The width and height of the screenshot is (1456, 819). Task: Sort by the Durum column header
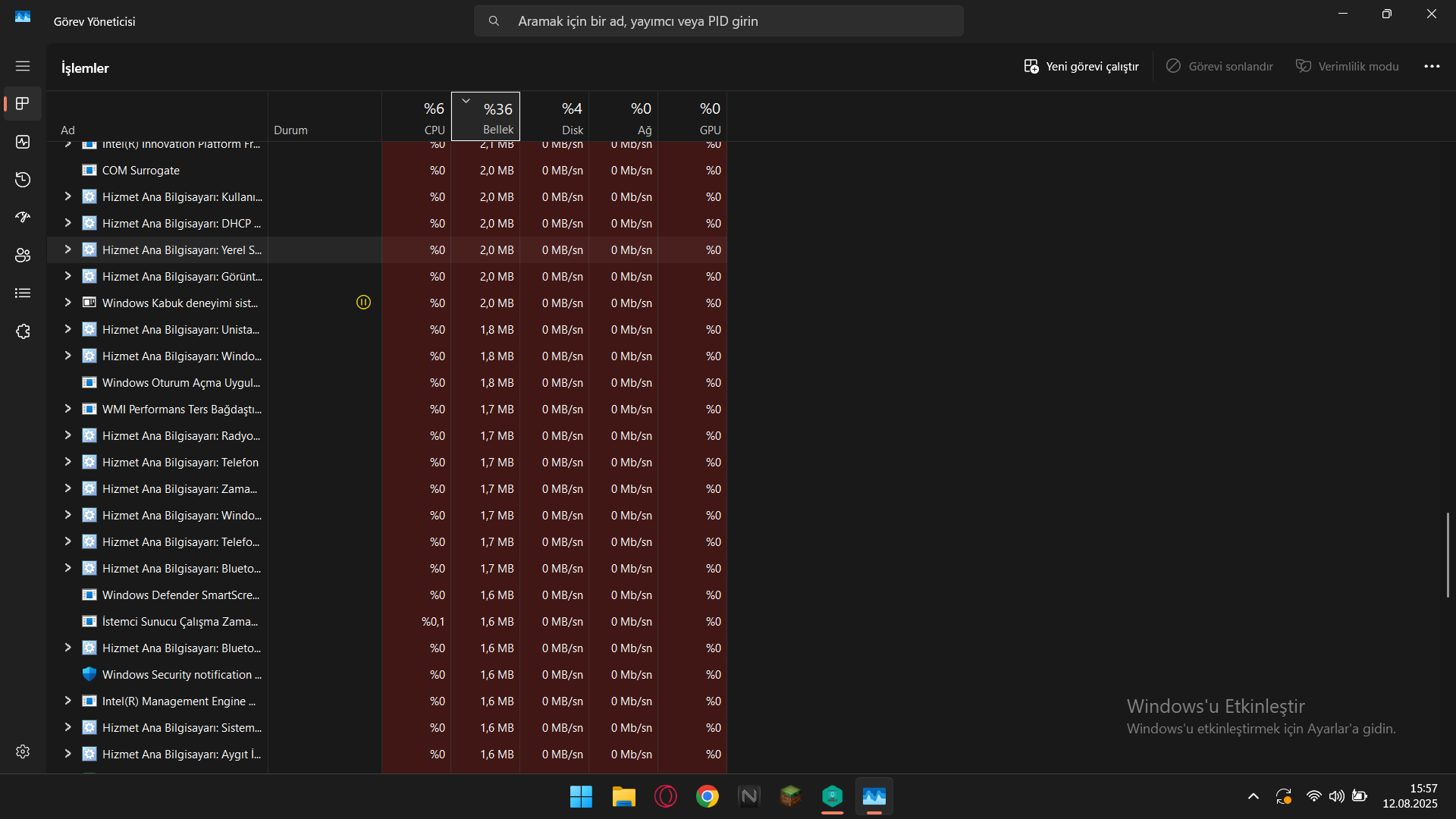click(325, 117)
